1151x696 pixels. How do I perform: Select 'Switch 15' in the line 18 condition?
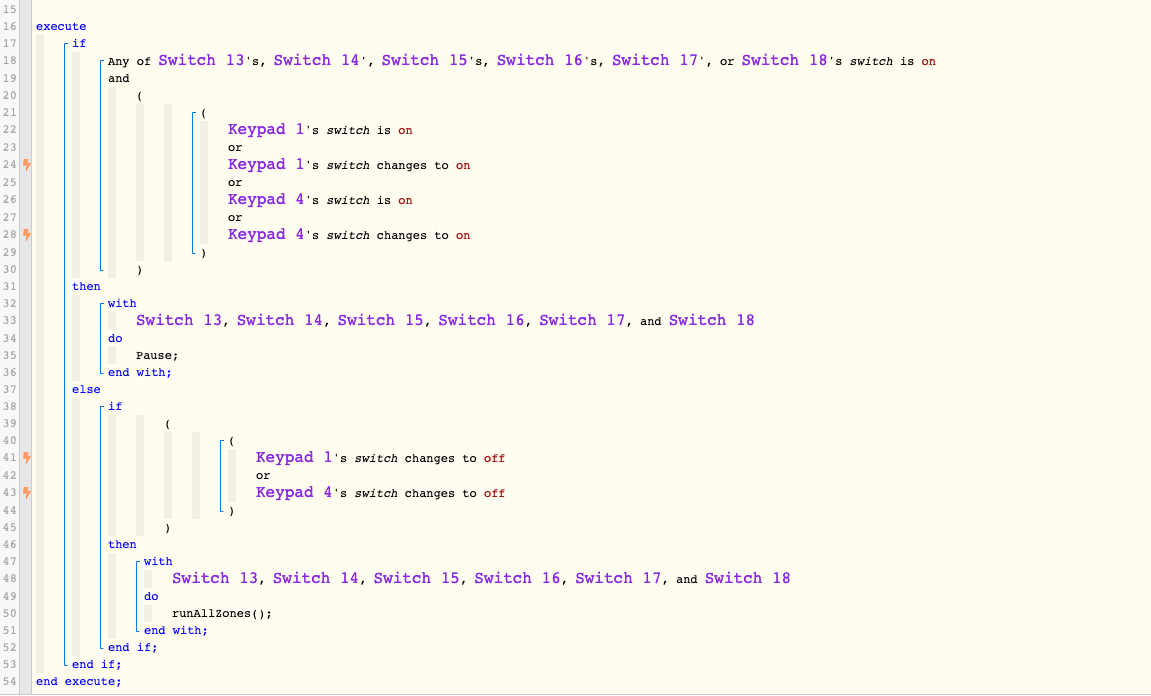(x=424, y=60)
